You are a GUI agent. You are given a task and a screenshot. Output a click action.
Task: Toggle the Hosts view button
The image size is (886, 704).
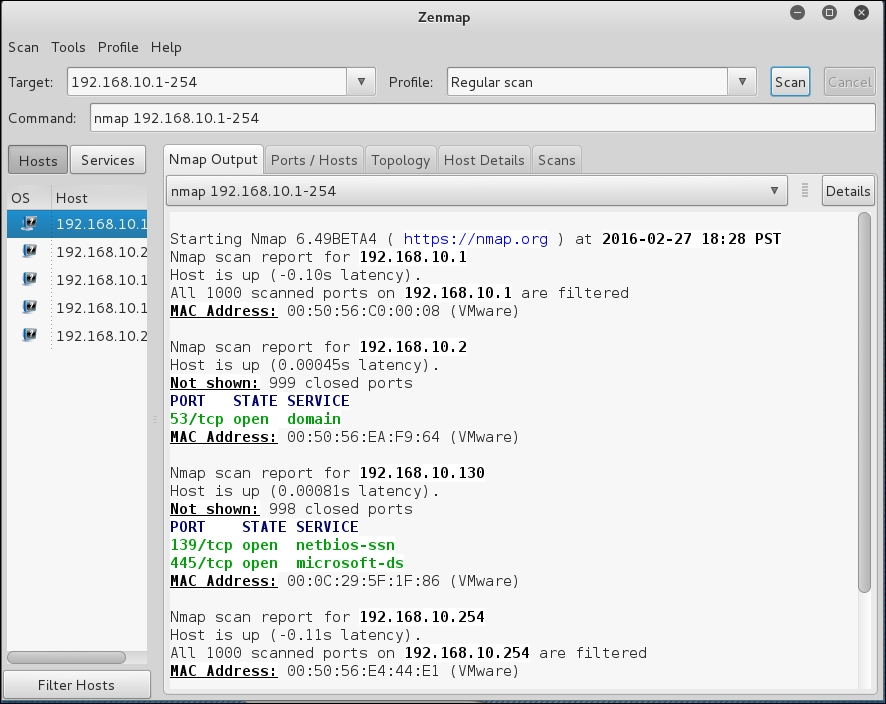pyautogui.click(x=38, y=160)
